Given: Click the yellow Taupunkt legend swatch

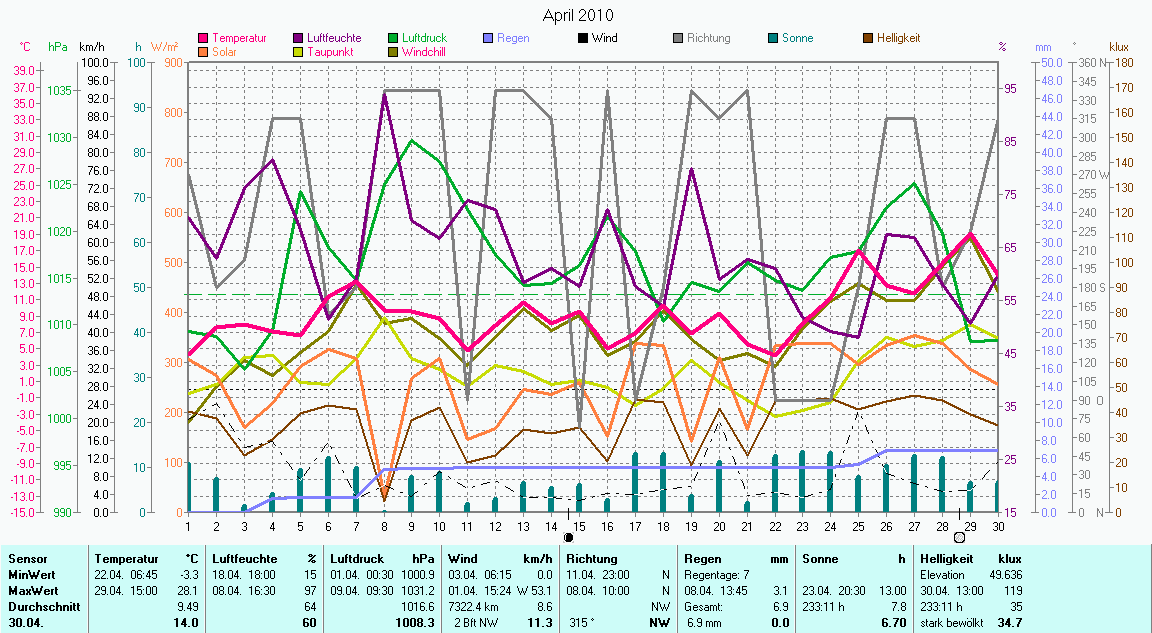Looking at the screenshot, I should [x=298, y=51].
